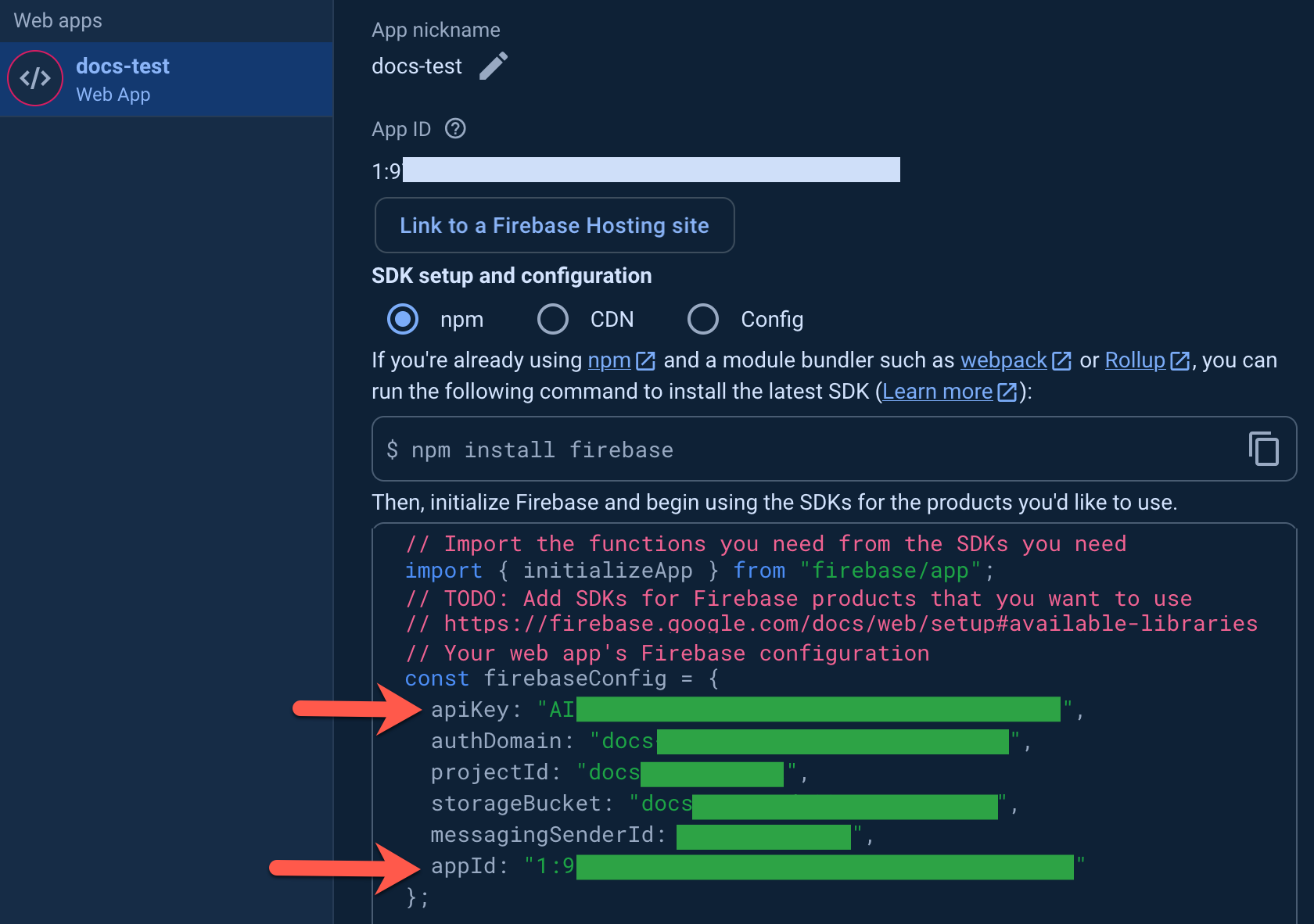Follow the Rollup hyperlink

point(1134,360)
